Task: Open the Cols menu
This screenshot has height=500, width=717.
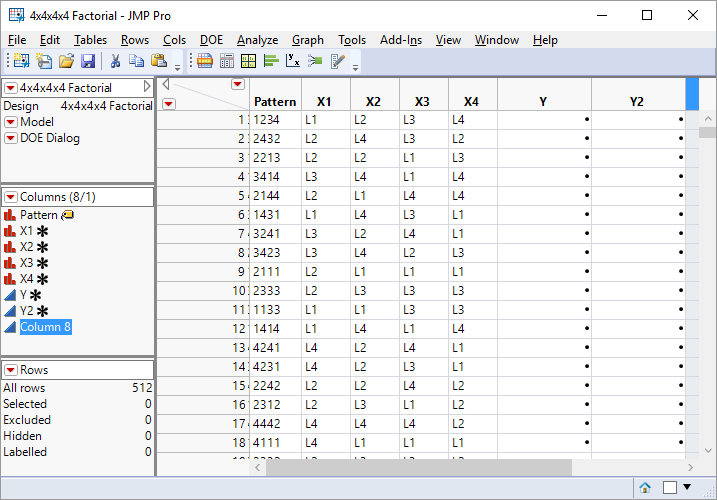Action: pyautogui.click(x=175, y=40)
